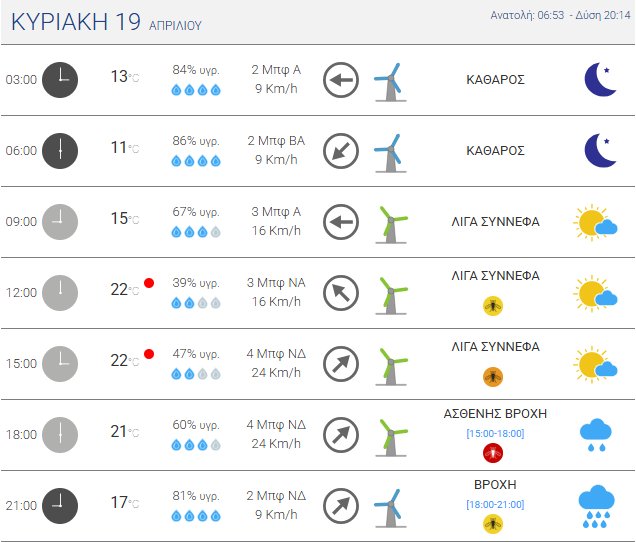Click the yellow mosquito icon at 12:00
The width and height of the screenshot is (636, 542).
(493, 306)
